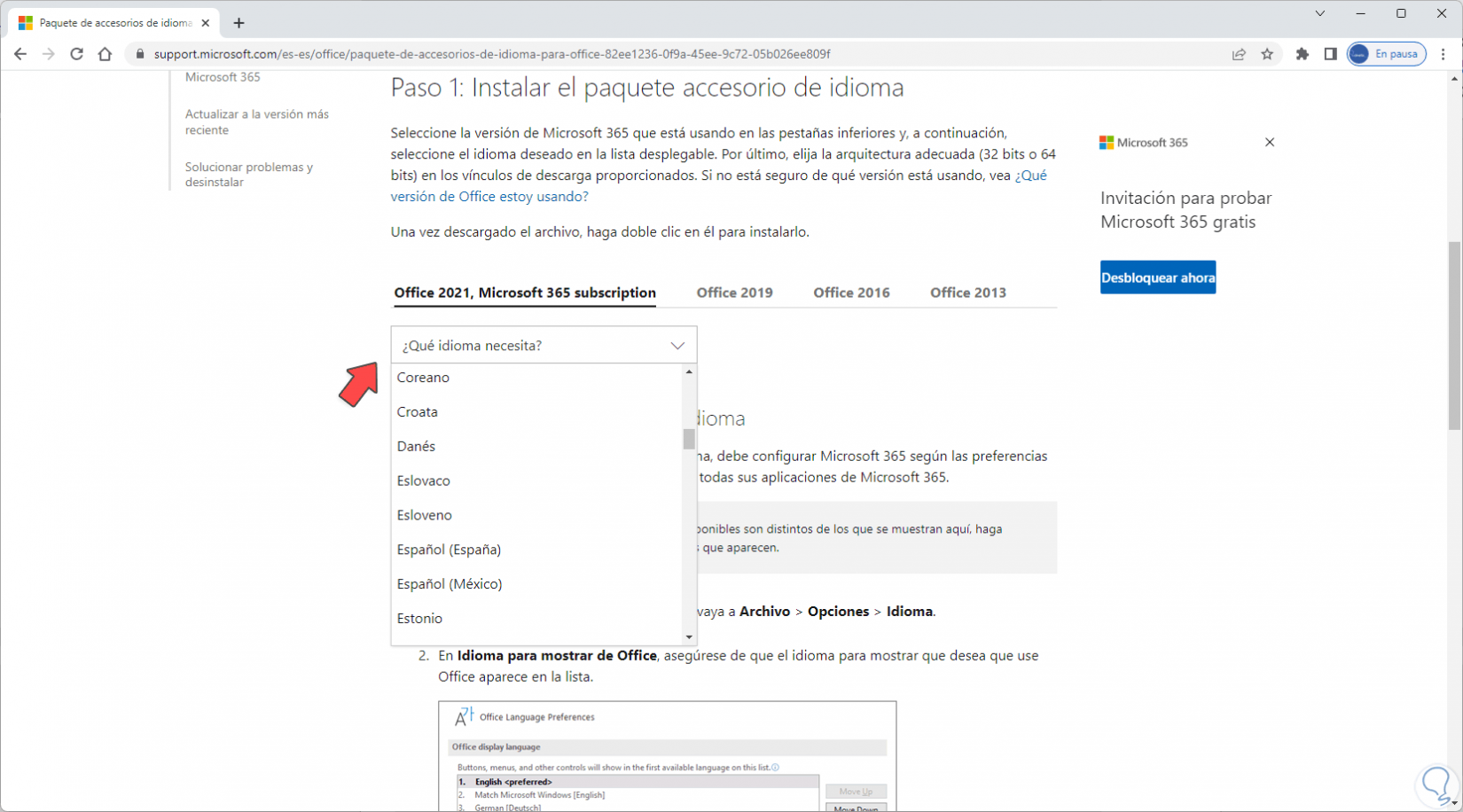1463x812 pixels.
Task: Bookmark this page with the star
Action: point(1267,54)
